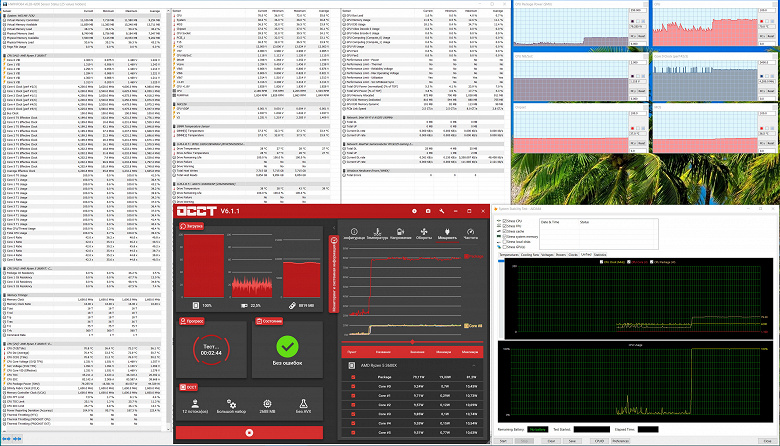This screenshot has height=446, width=780.
Task: Toggle Core #0 row checkbox in OCCT table
Action: click(353, 386)
